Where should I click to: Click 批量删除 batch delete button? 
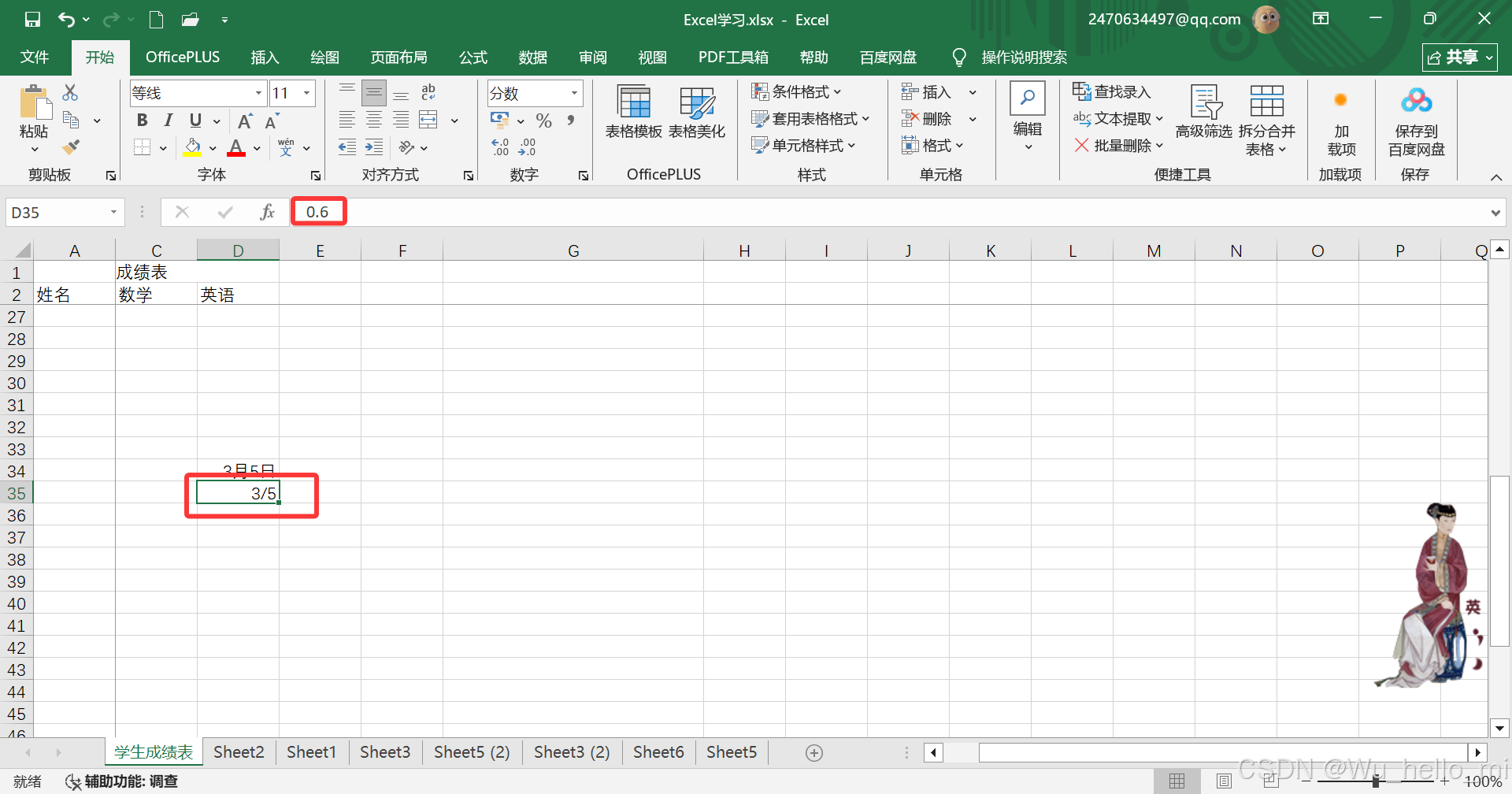1118,145
